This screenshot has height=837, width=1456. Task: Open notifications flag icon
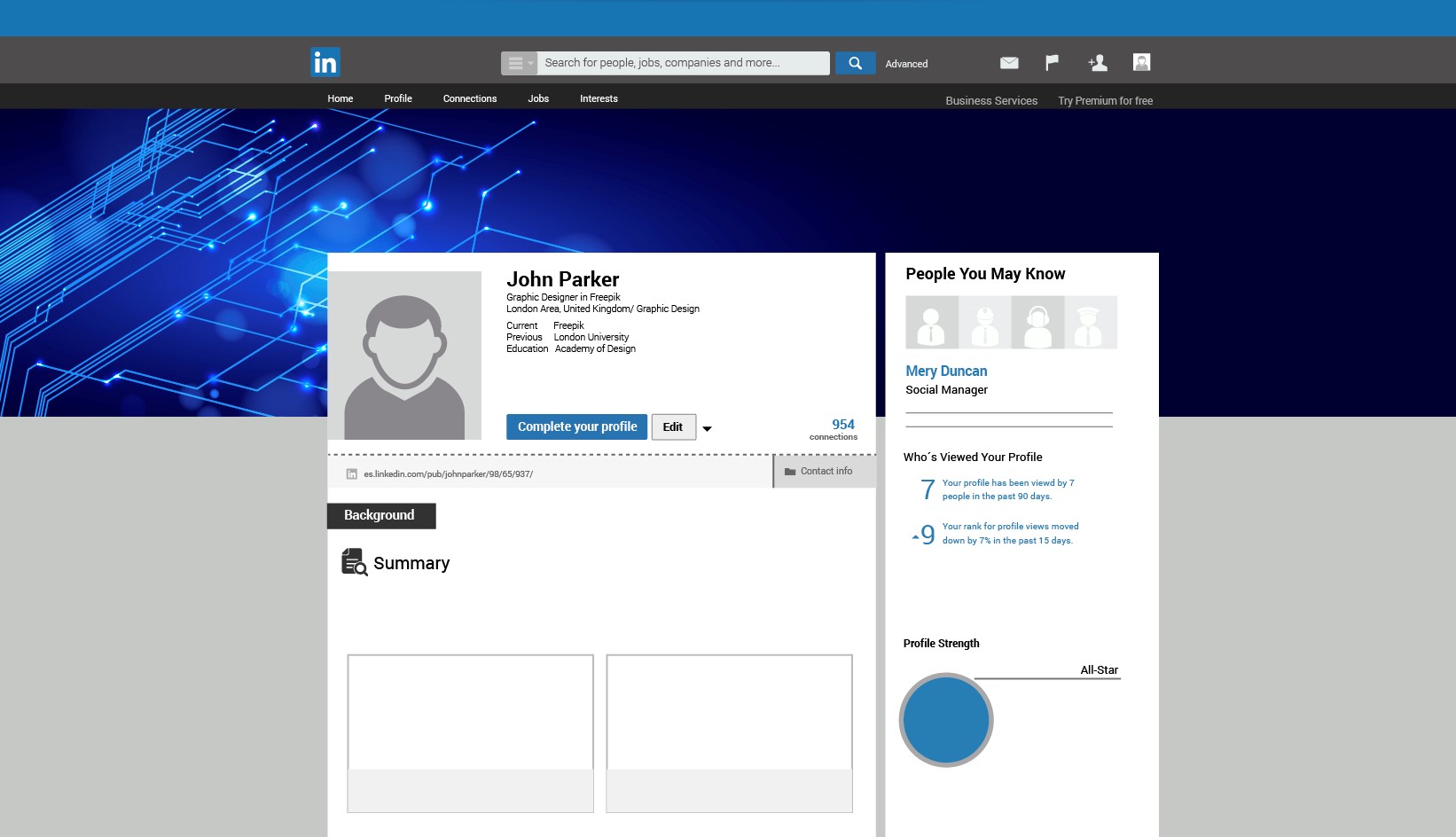[1052, 62]
